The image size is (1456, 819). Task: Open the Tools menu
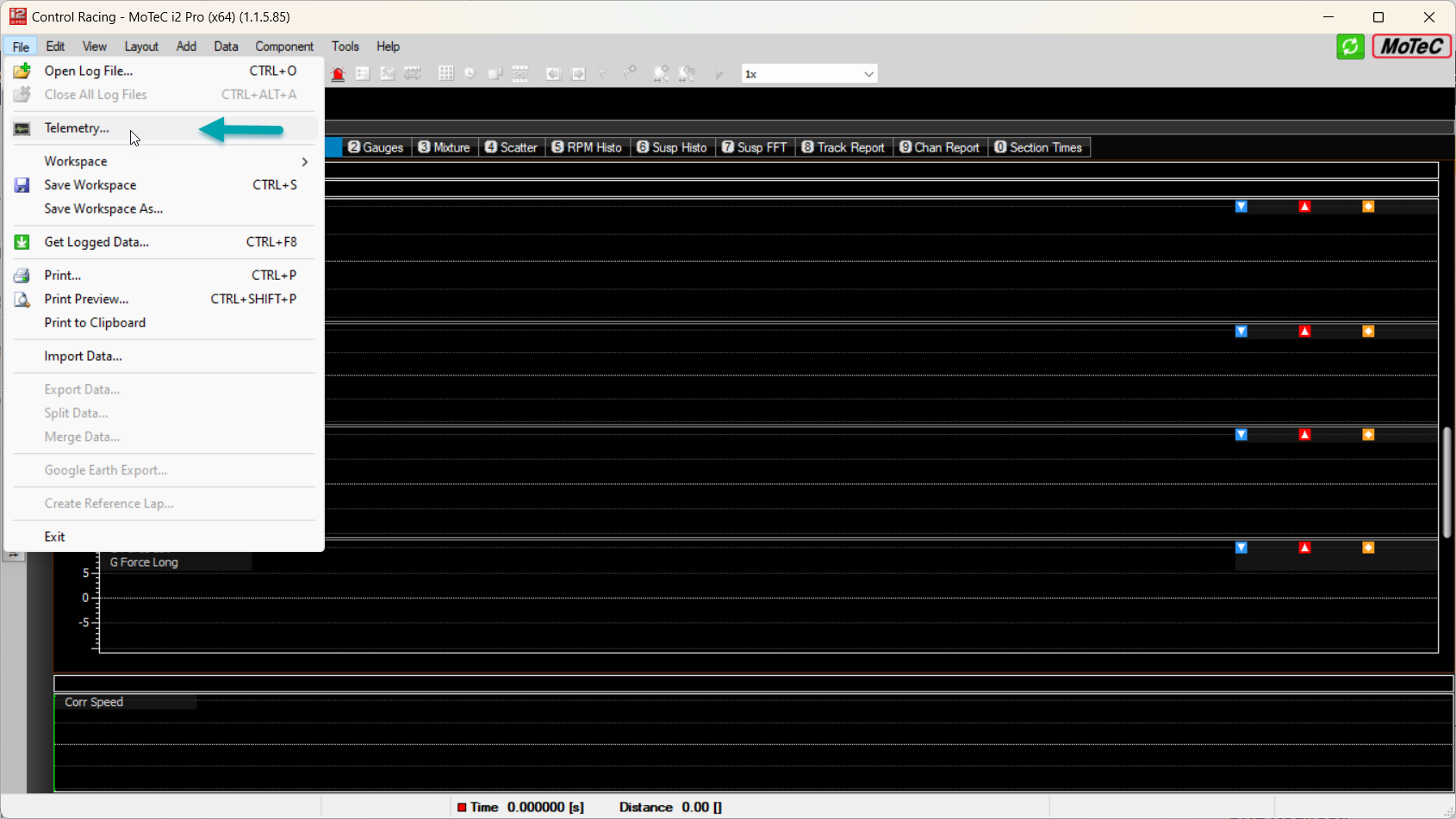[345, 47]
